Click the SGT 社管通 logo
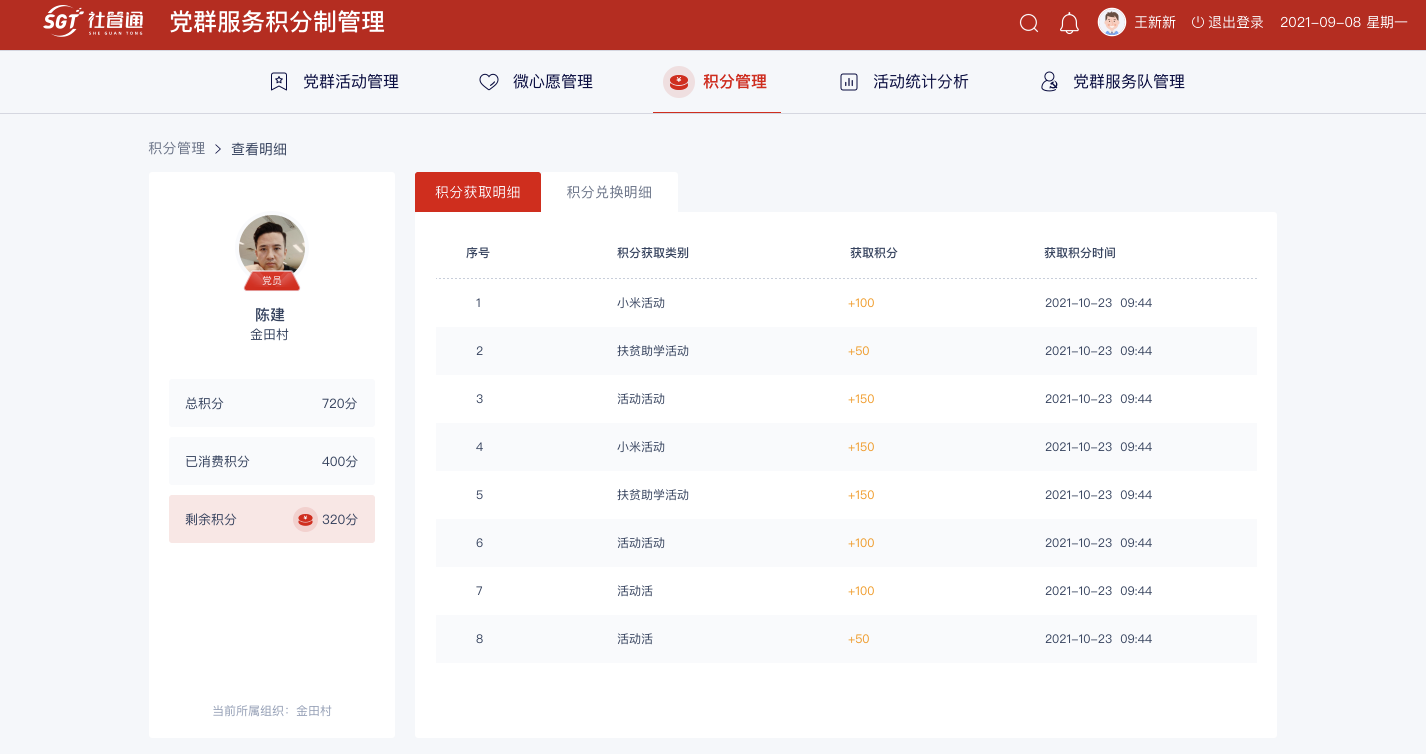Screen dimensions: 1426x754 (x=93, y=21)
